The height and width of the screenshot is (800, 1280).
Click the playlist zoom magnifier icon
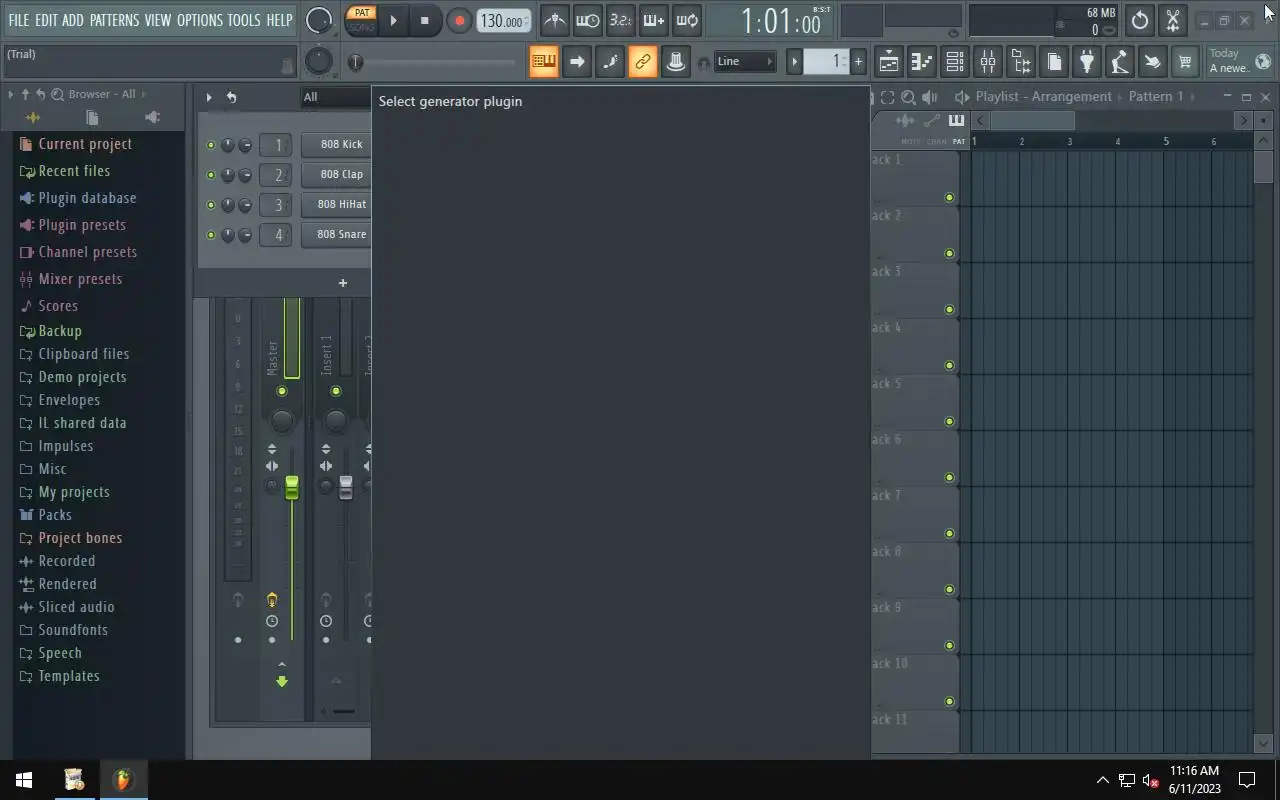(x=908, y=97)
